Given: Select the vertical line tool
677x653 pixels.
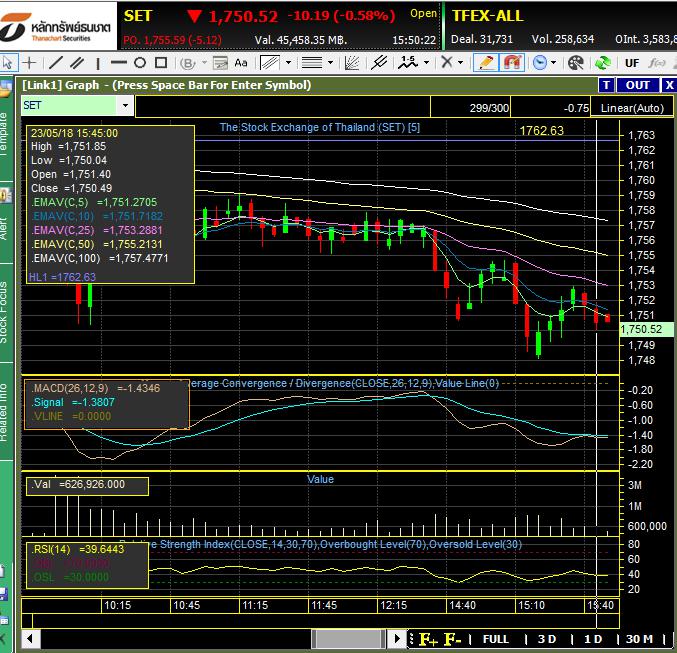Looking at the screenshot, I should [98, 63].
